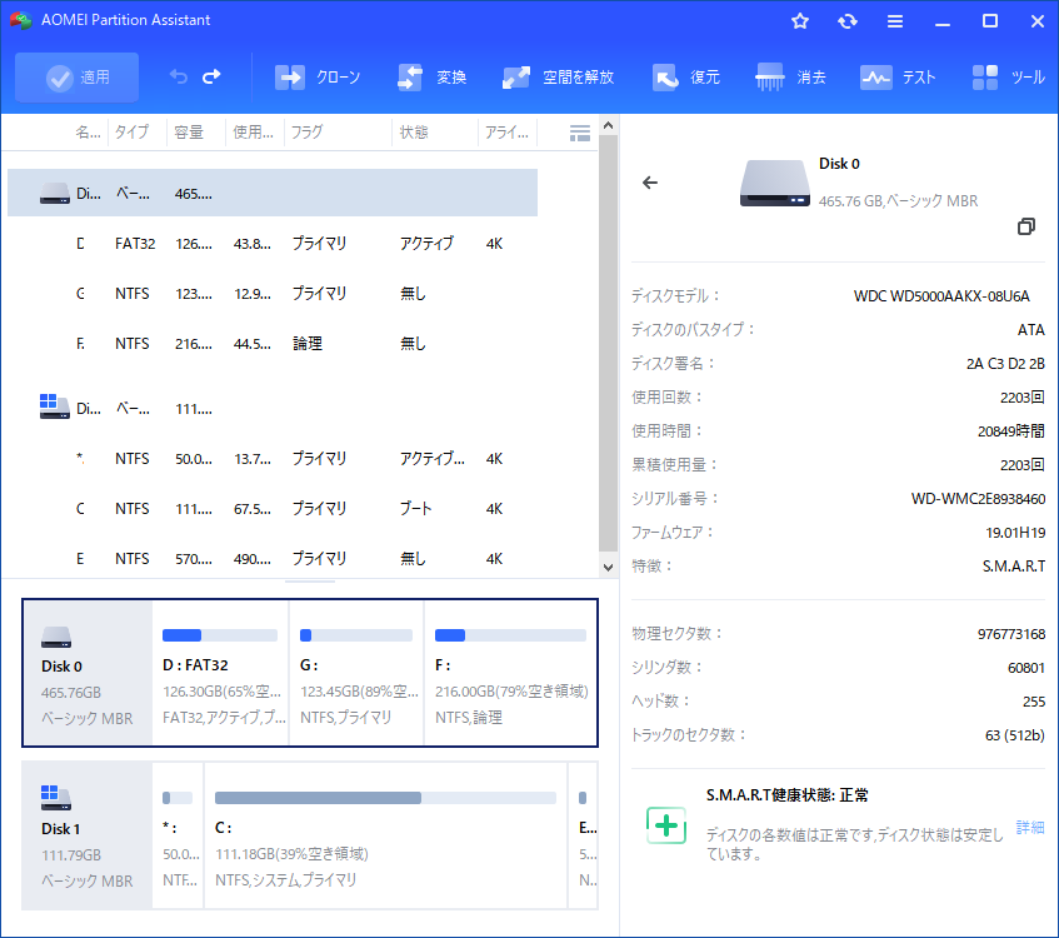Open the 空間を解放 (Free up space) tool
This screenshot has width=1059, height=938.
[558, 77]
